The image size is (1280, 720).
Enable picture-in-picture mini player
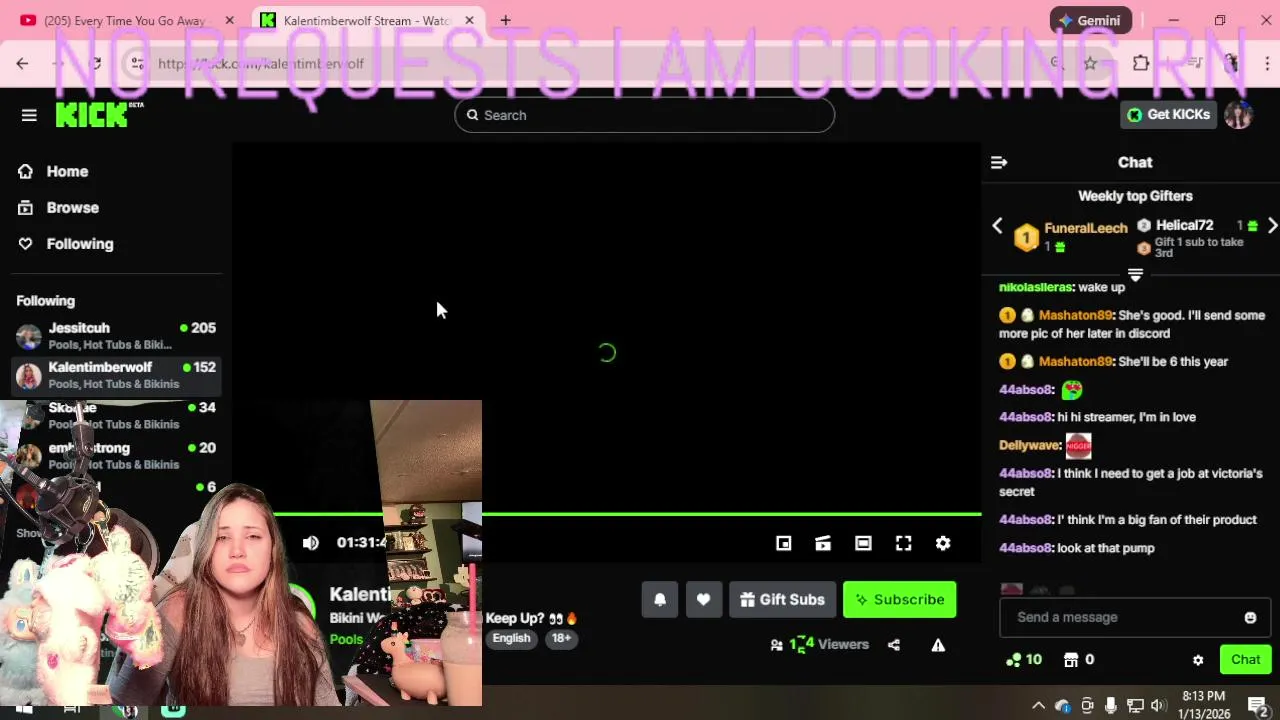click(x=784, y=543)
